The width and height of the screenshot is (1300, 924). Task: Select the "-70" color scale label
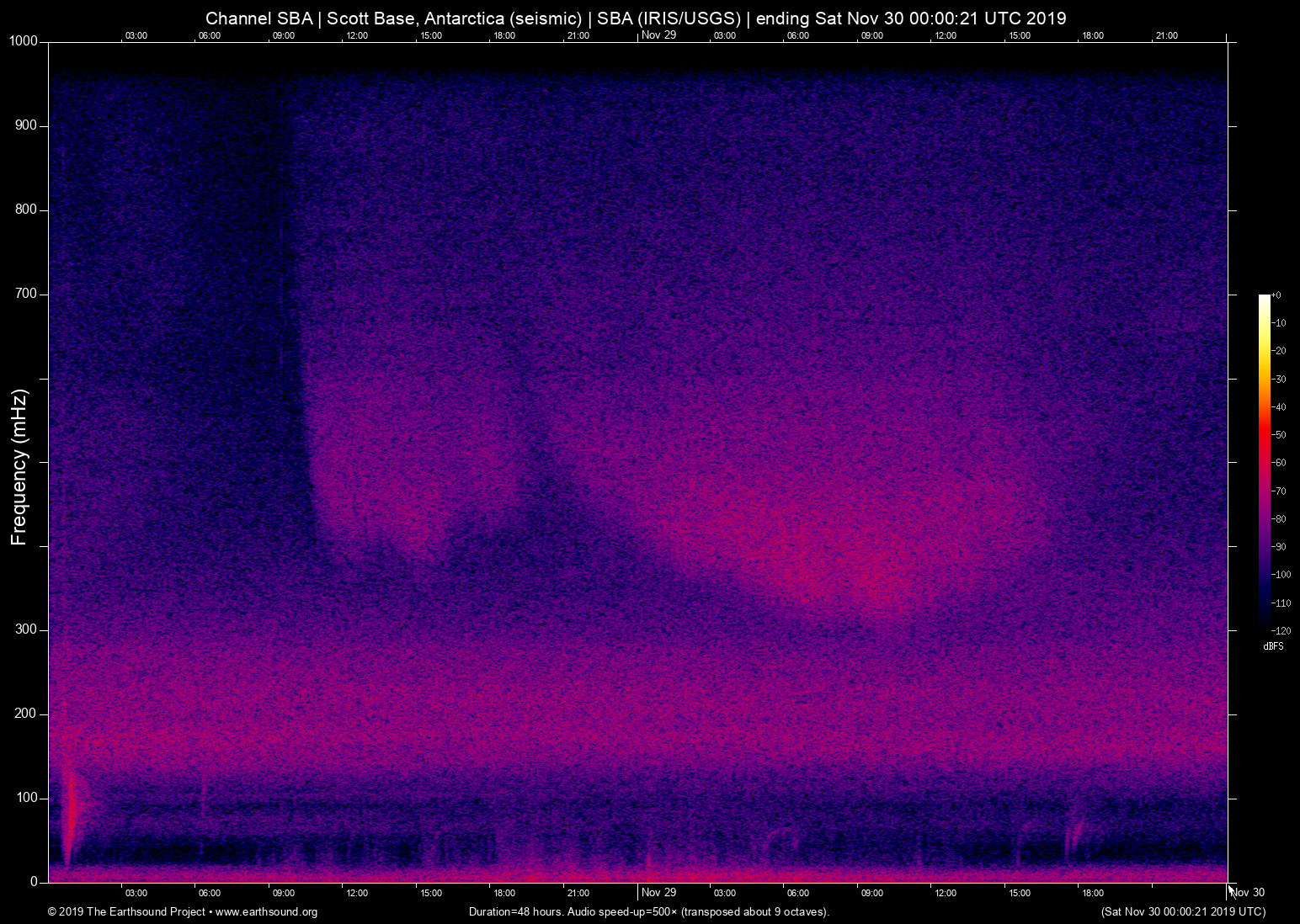[x=1279, y=491]
